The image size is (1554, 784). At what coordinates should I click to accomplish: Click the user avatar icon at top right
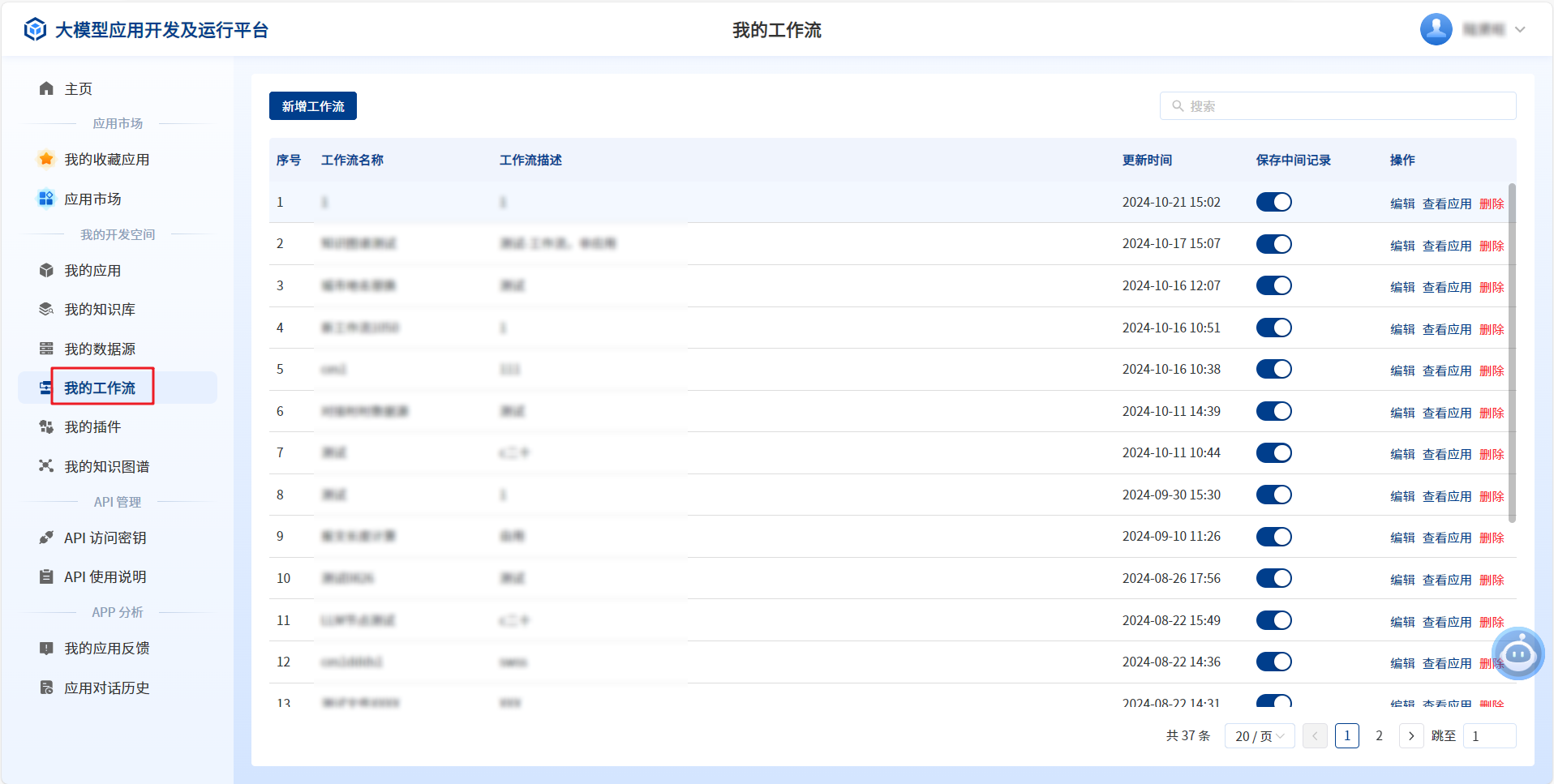coord(1436,30)
